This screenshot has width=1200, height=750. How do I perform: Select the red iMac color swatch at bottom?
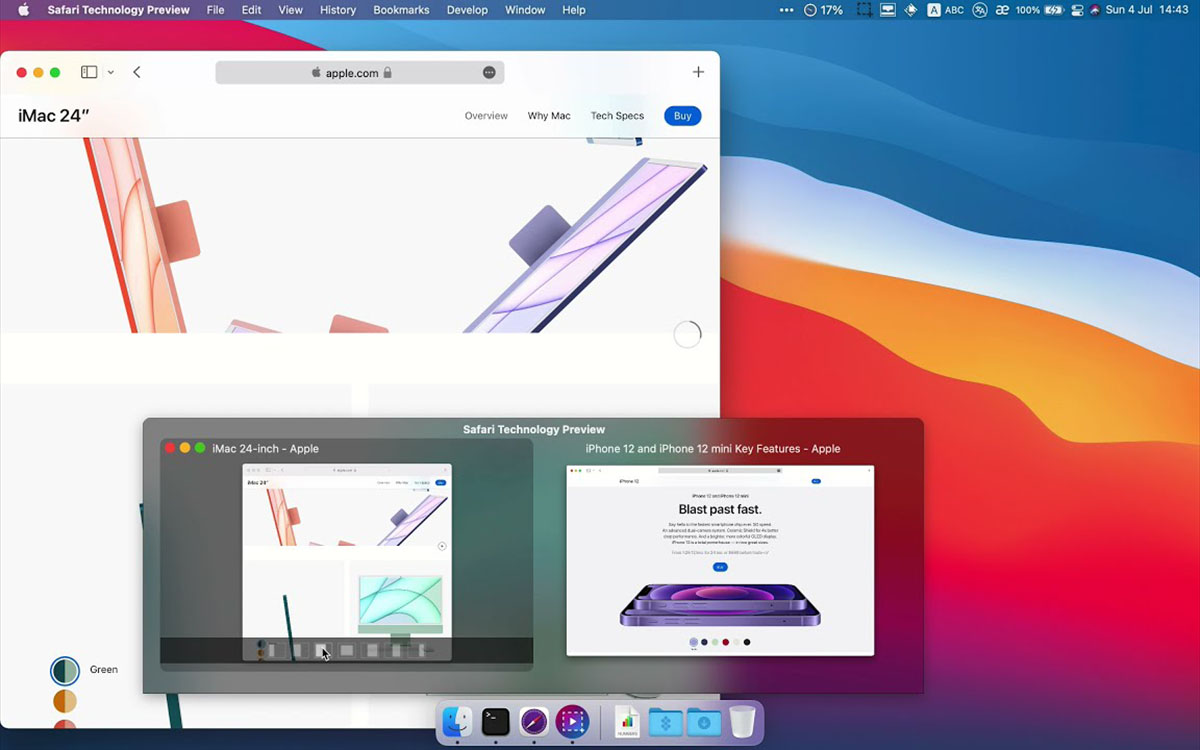click(65, 725)
